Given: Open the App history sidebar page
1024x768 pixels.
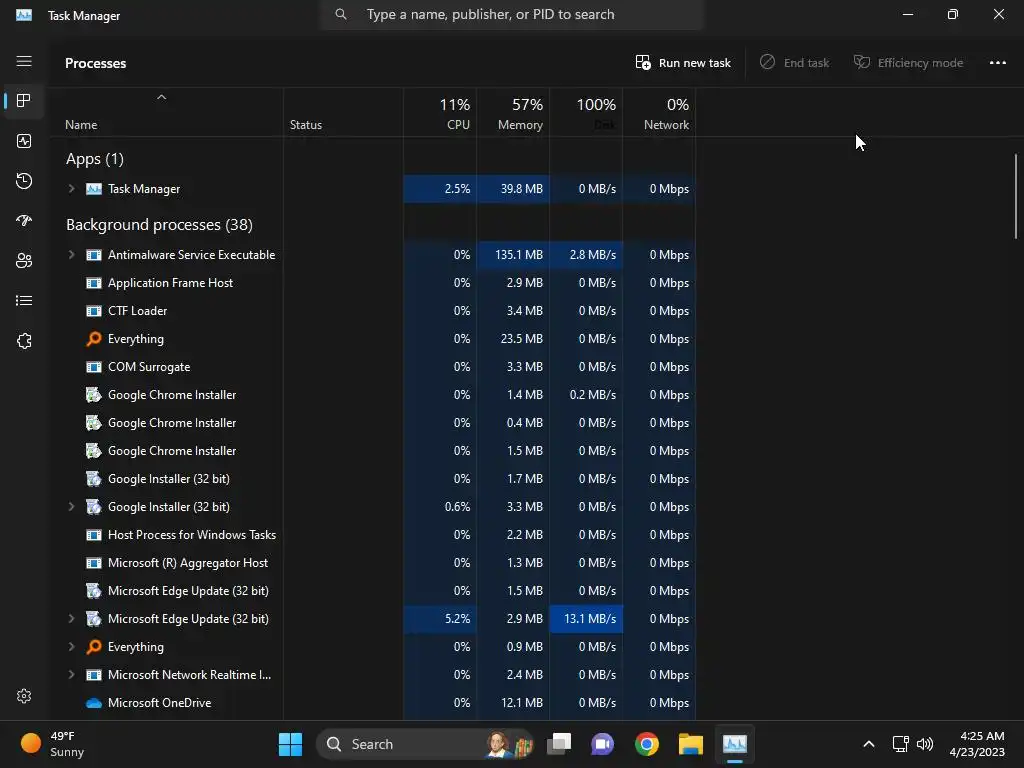Looking at the screenshot, I should pyautogui.click(x=24, y=181).
